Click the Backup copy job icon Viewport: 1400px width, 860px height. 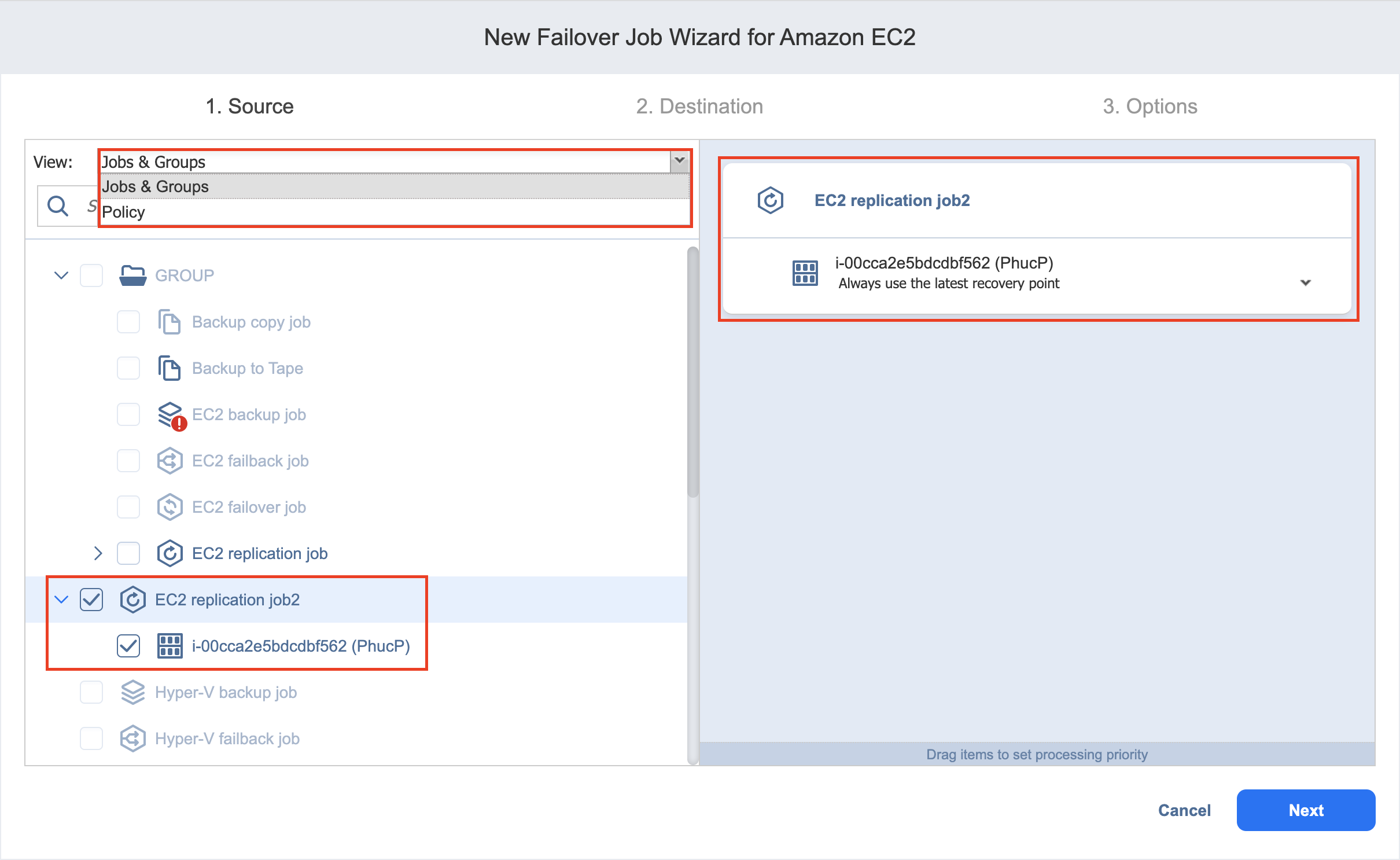point(170,322)
